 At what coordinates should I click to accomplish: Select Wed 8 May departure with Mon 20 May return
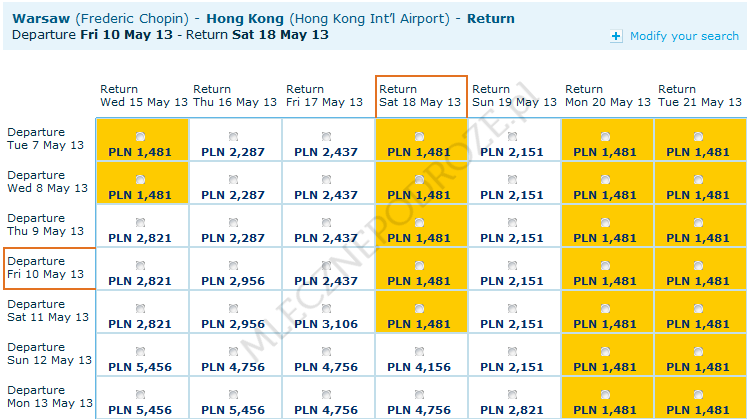coord(606,179)
